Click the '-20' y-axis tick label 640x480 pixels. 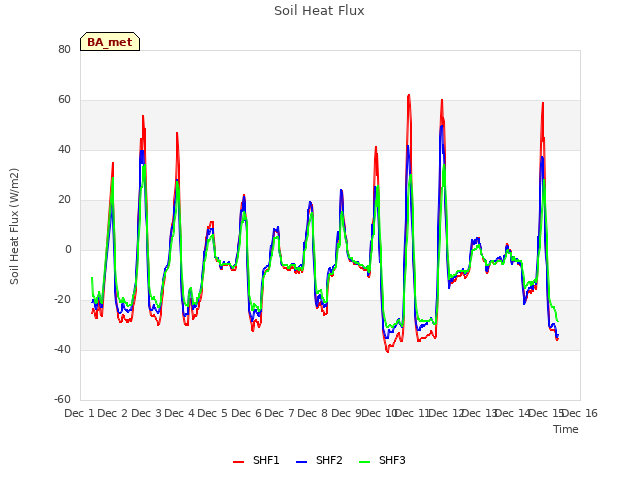62,300
